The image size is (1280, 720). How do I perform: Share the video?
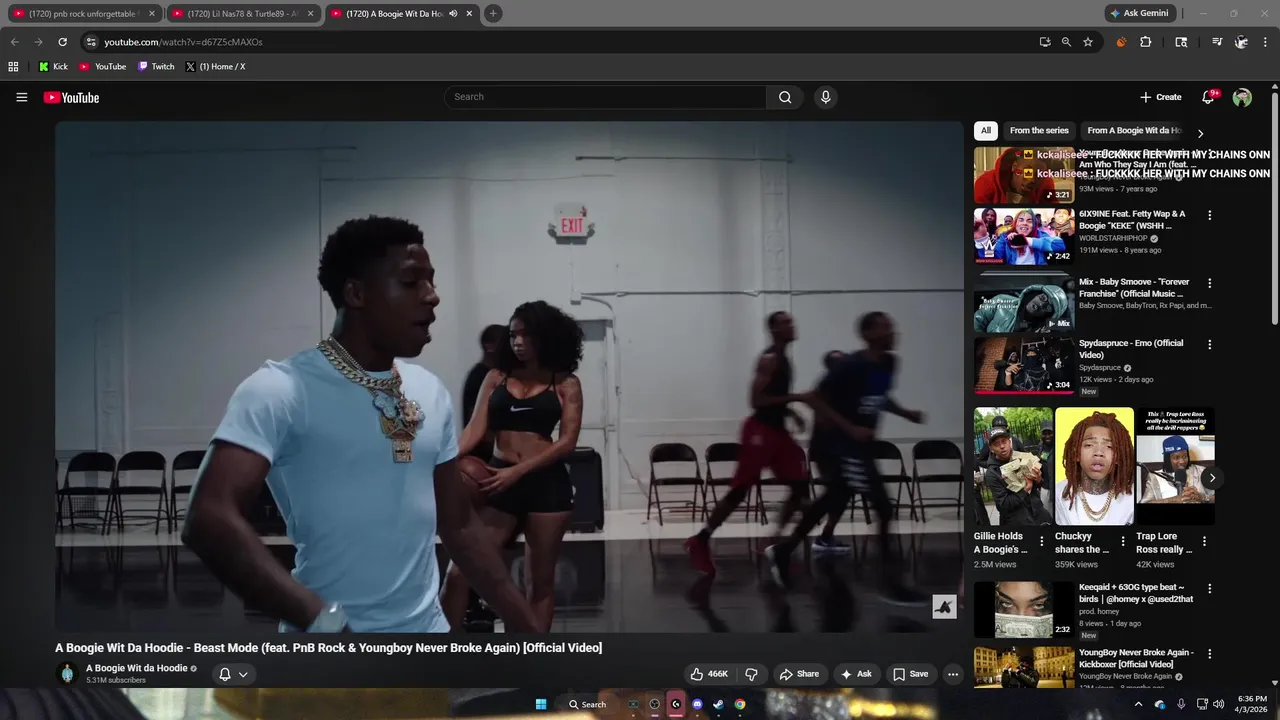(x=799, y=674)
